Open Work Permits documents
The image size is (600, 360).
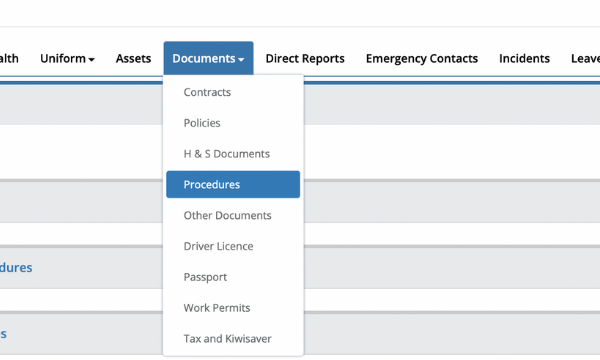click(233, 308)
